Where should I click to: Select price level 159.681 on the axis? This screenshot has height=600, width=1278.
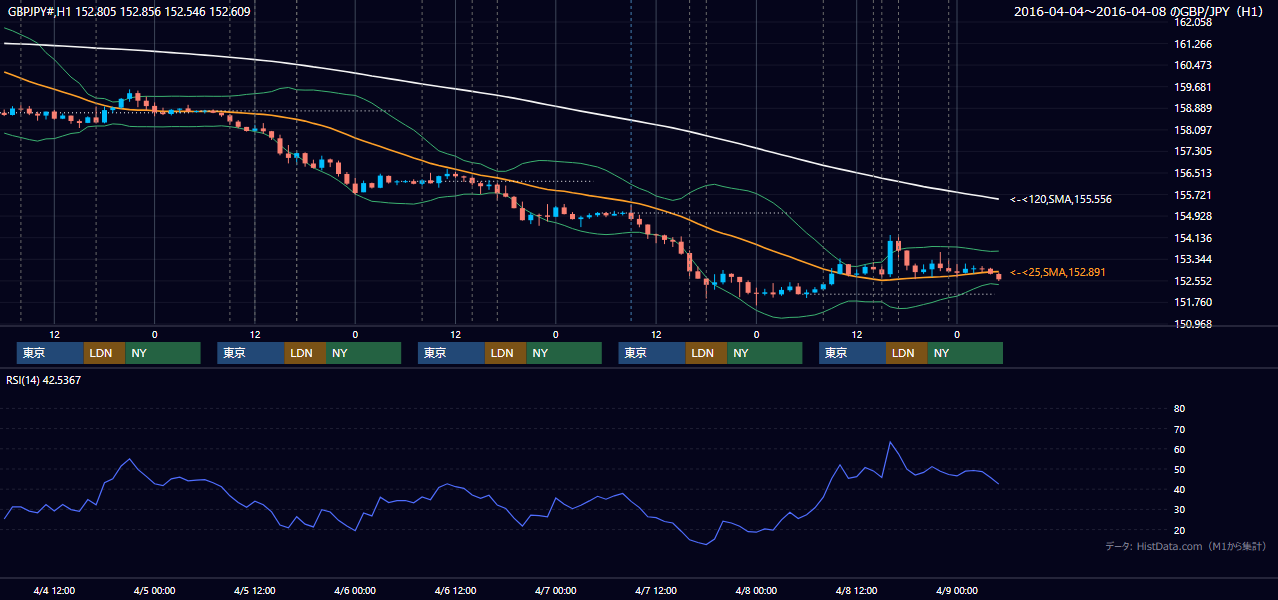(1193, 87)
